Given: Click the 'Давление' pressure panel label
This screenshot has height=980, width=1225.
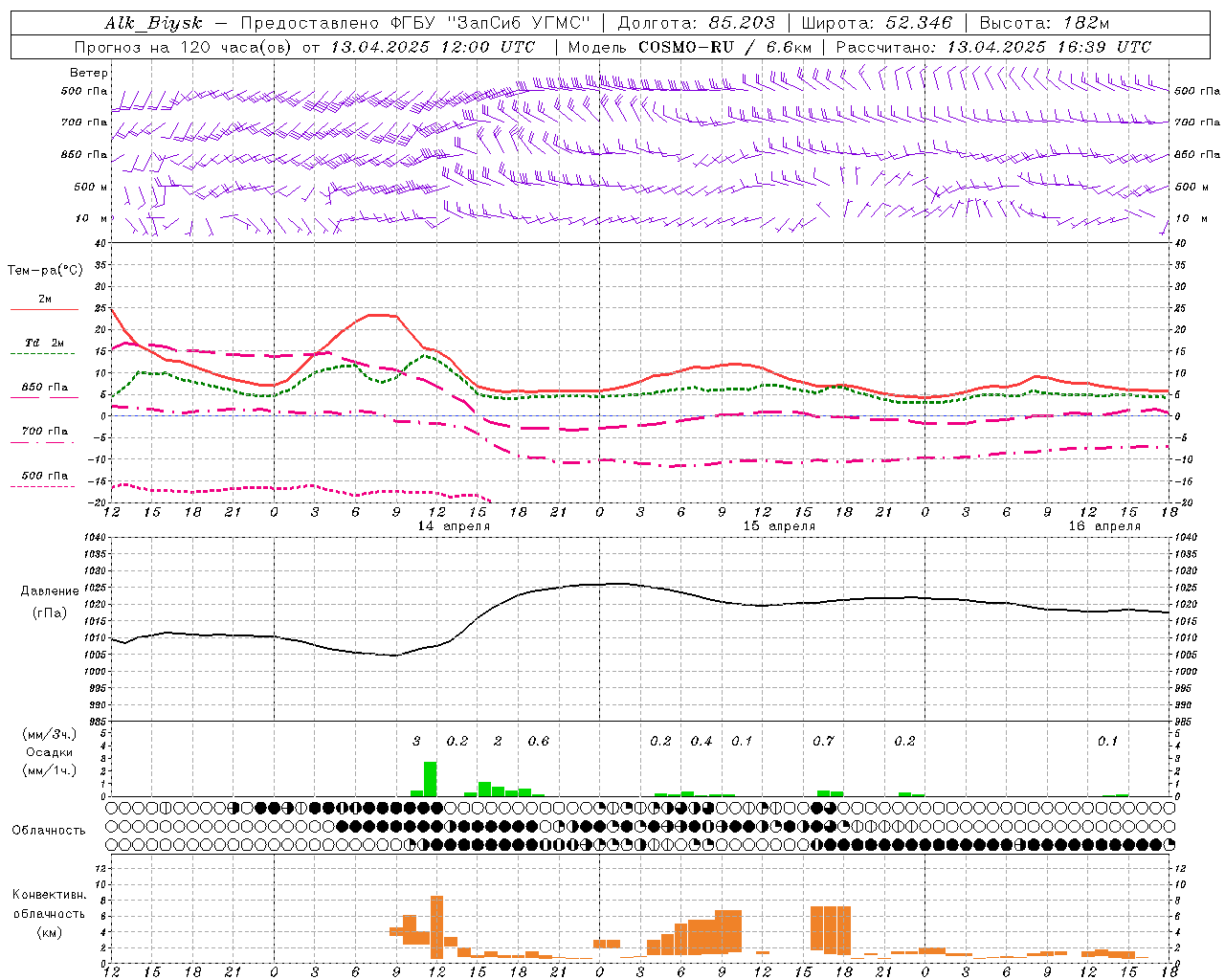Looking at the screenshot, I should pyautogui.click(x=50, y=591).
